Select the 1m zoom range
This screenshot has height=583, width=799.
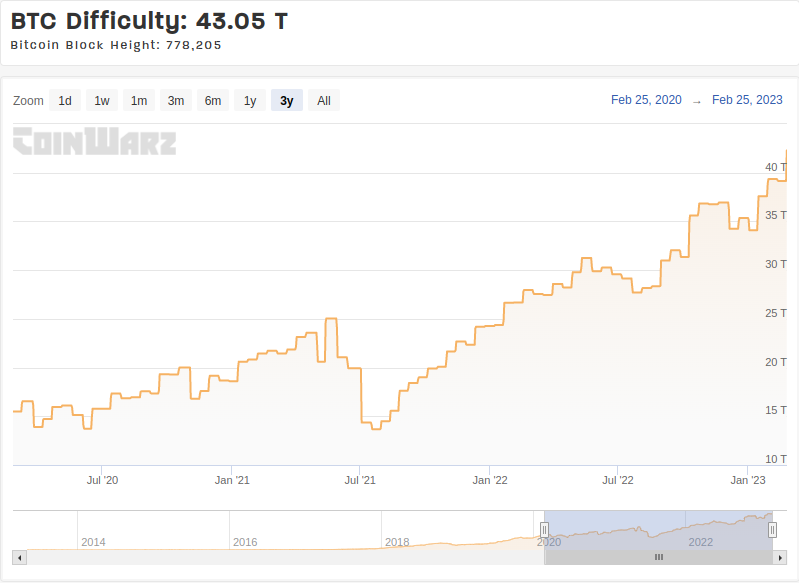(x=139, y=100)
